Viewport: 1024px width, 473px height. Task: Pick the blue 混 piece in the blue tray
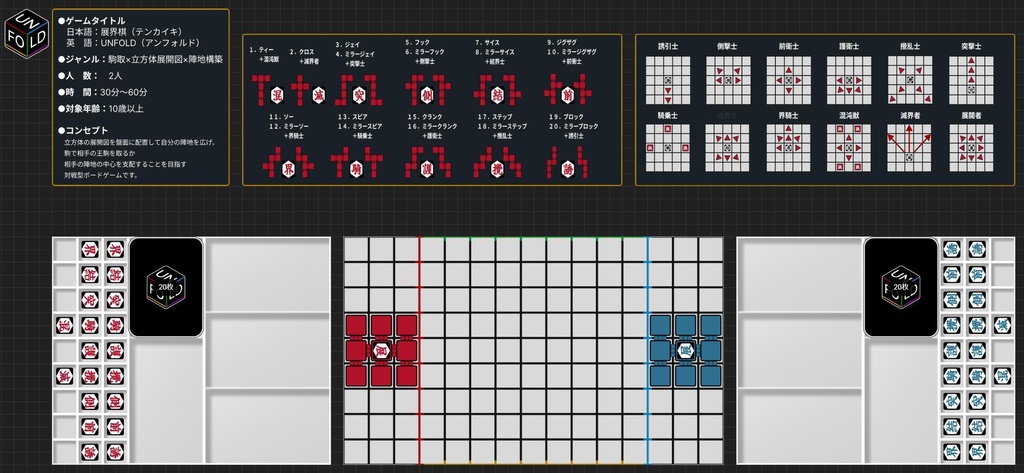1002,376
